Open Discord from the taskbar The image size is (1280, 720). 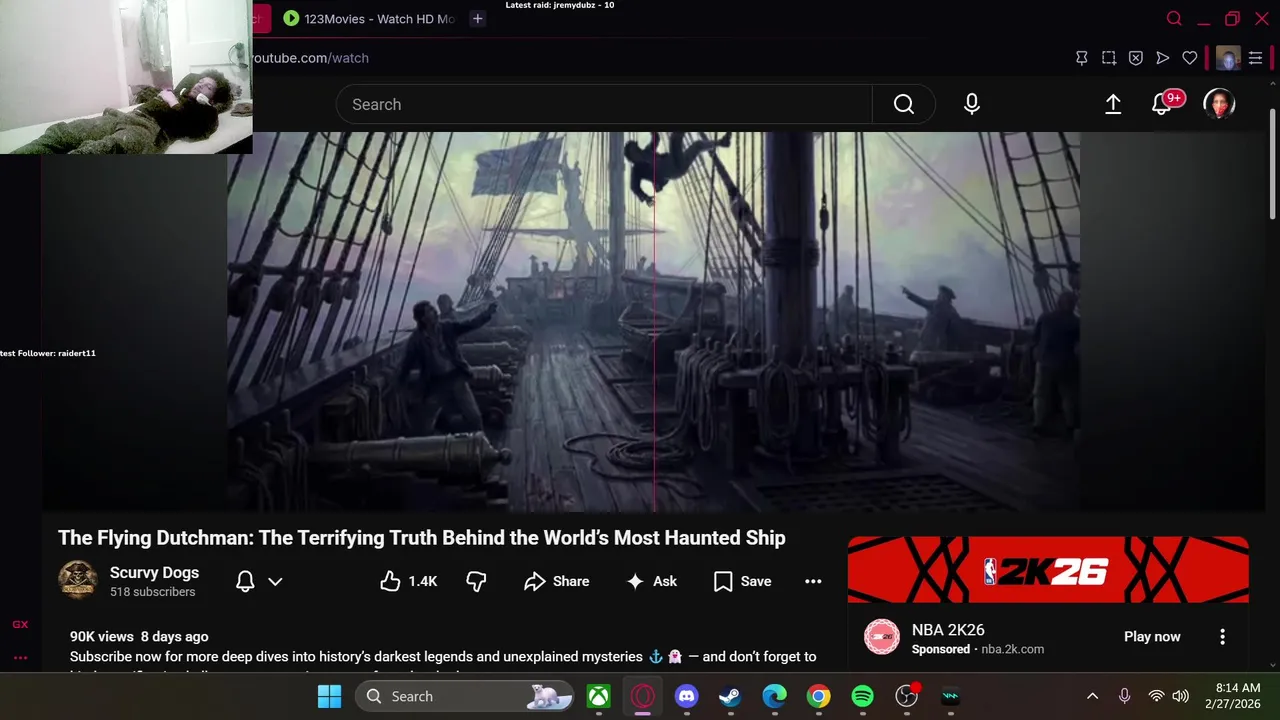tap(686, 696)
